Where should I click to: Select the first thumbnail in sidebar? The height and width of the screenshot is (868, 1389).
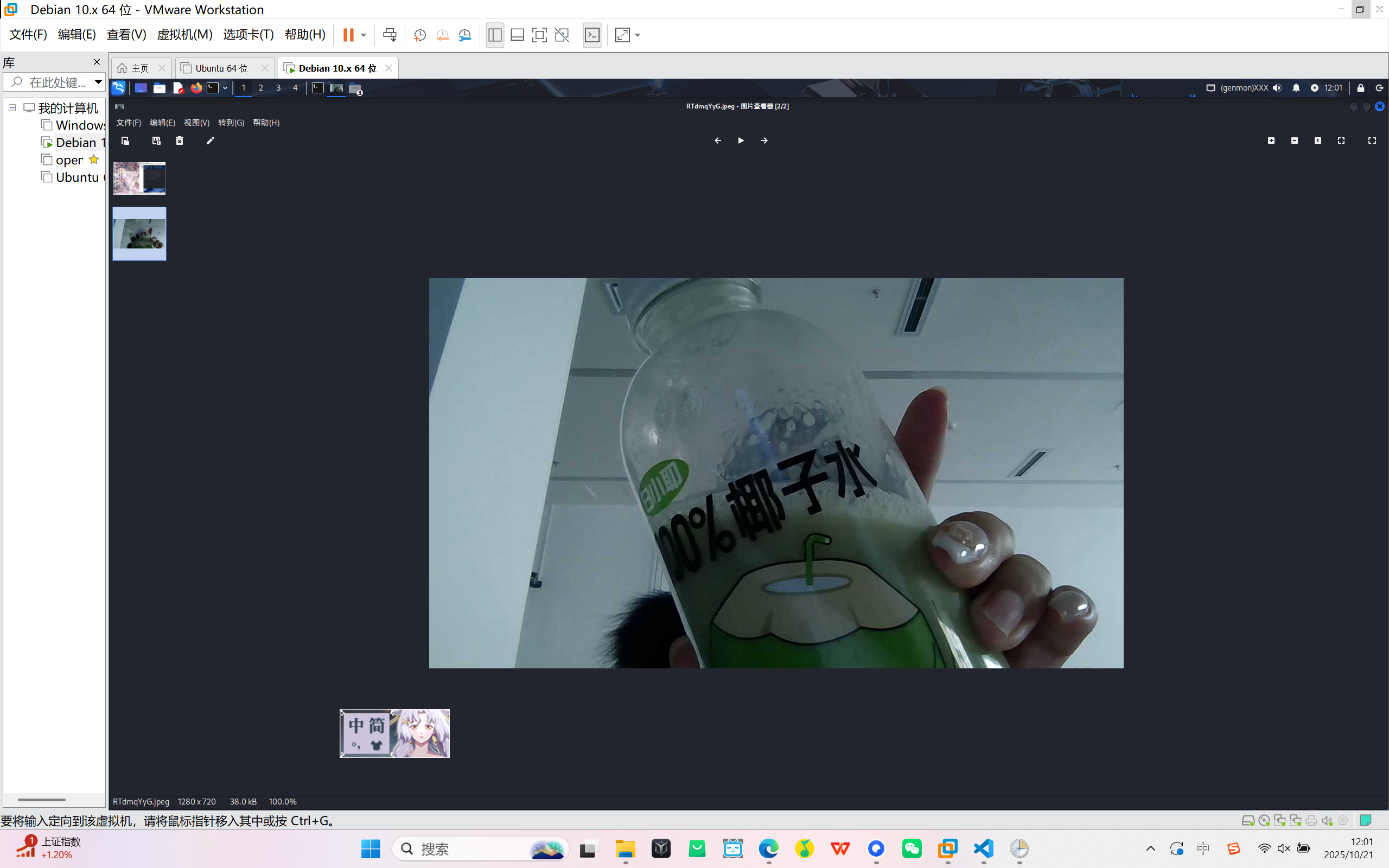pyautogui.click(x=139, y=178)
